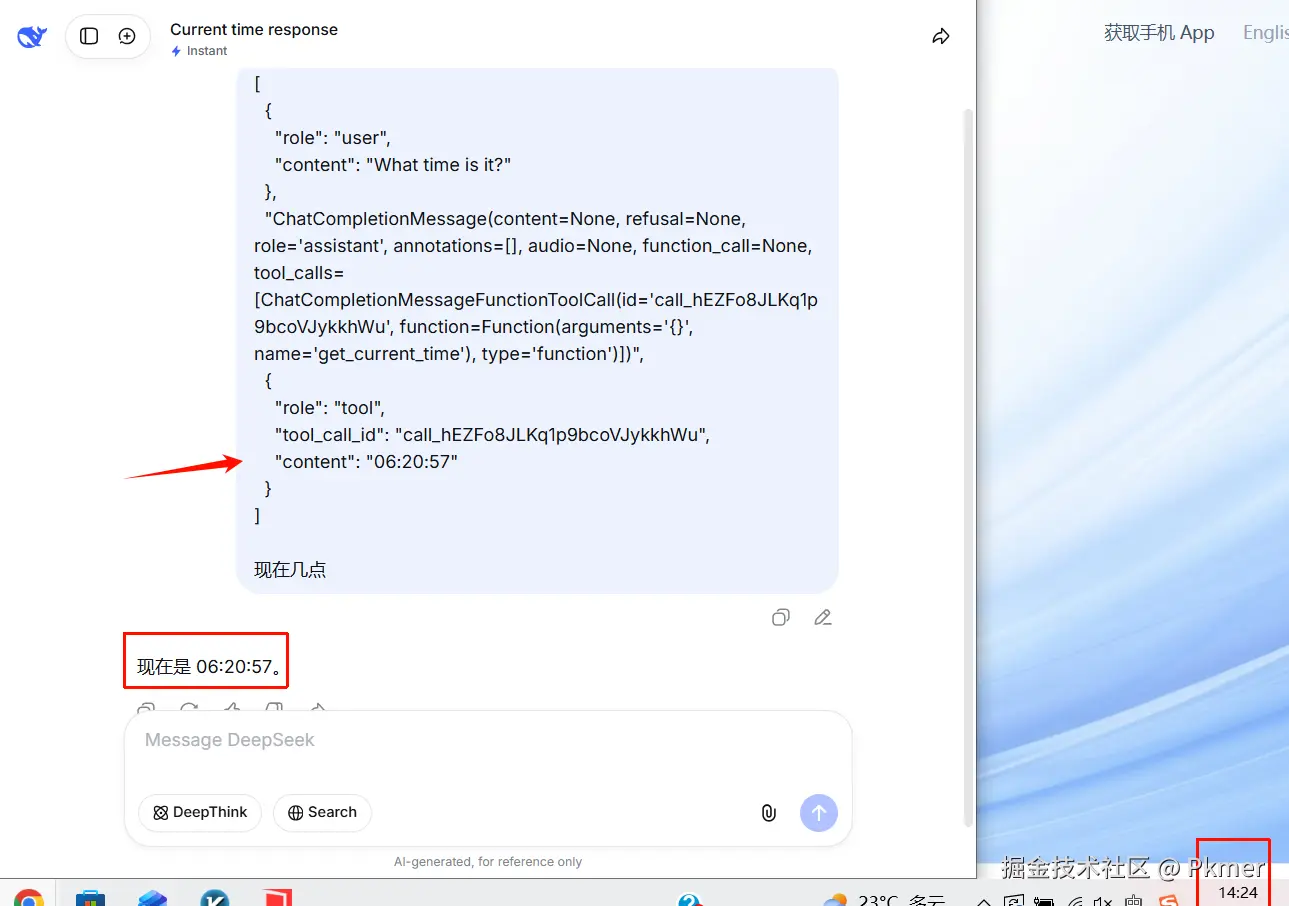Click the name='get_current_time' line
The image size is (1289, 906).
click(x=449, y=354)
